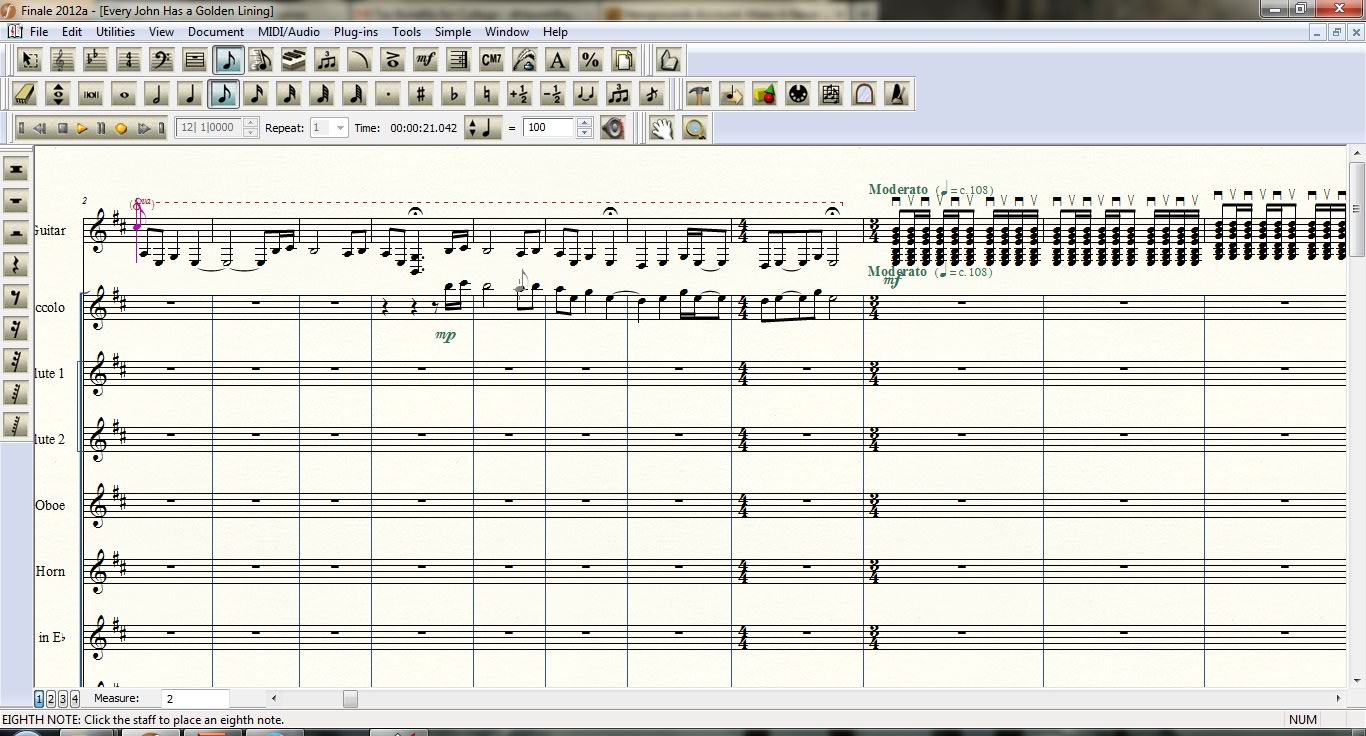Open the Key Signature tool
The height and width of the screenshot is (736, 1366).
[x=95, y=60]
